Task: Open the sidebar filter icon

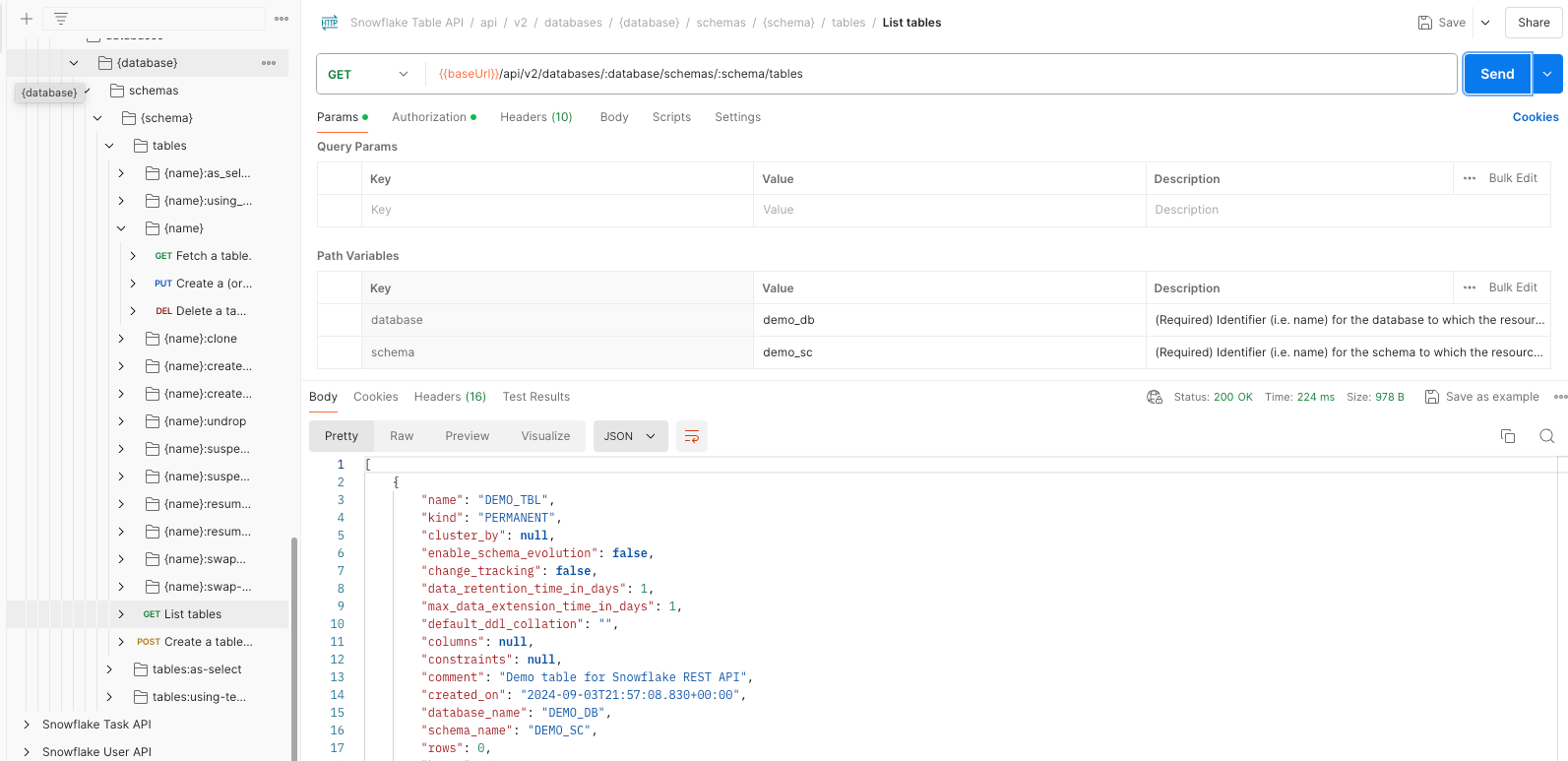Action: (61, 19)
